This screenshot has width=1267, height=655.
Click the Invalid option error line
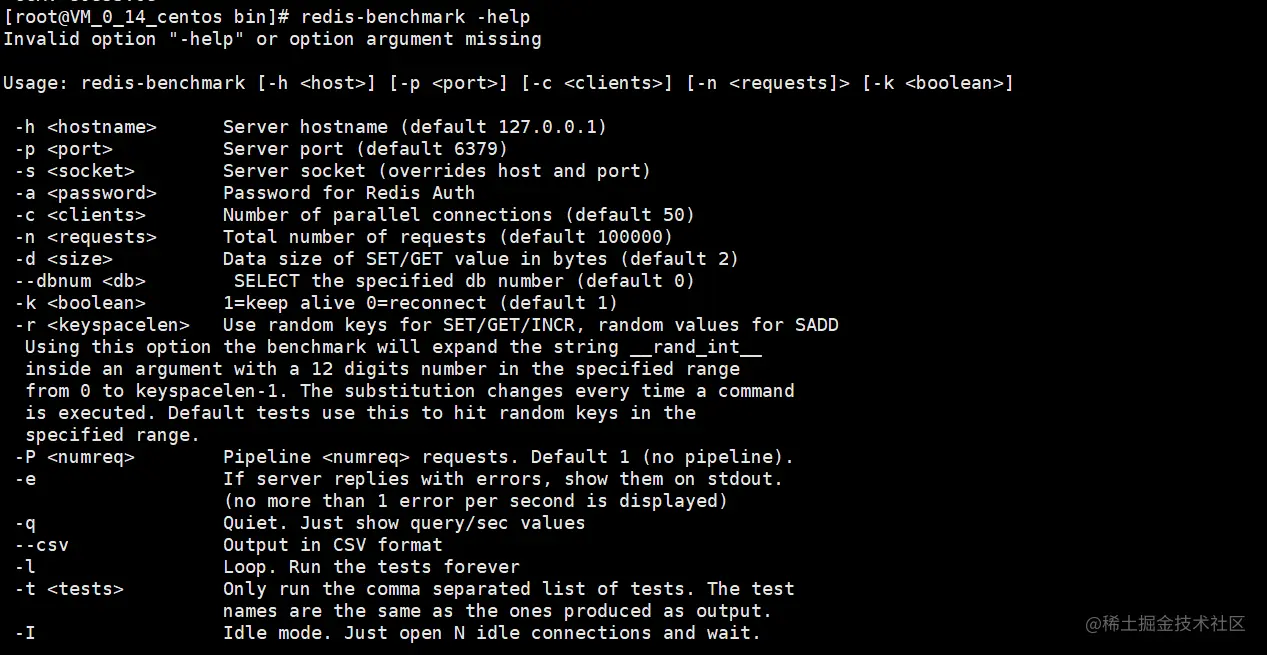[x=272, y=39]
